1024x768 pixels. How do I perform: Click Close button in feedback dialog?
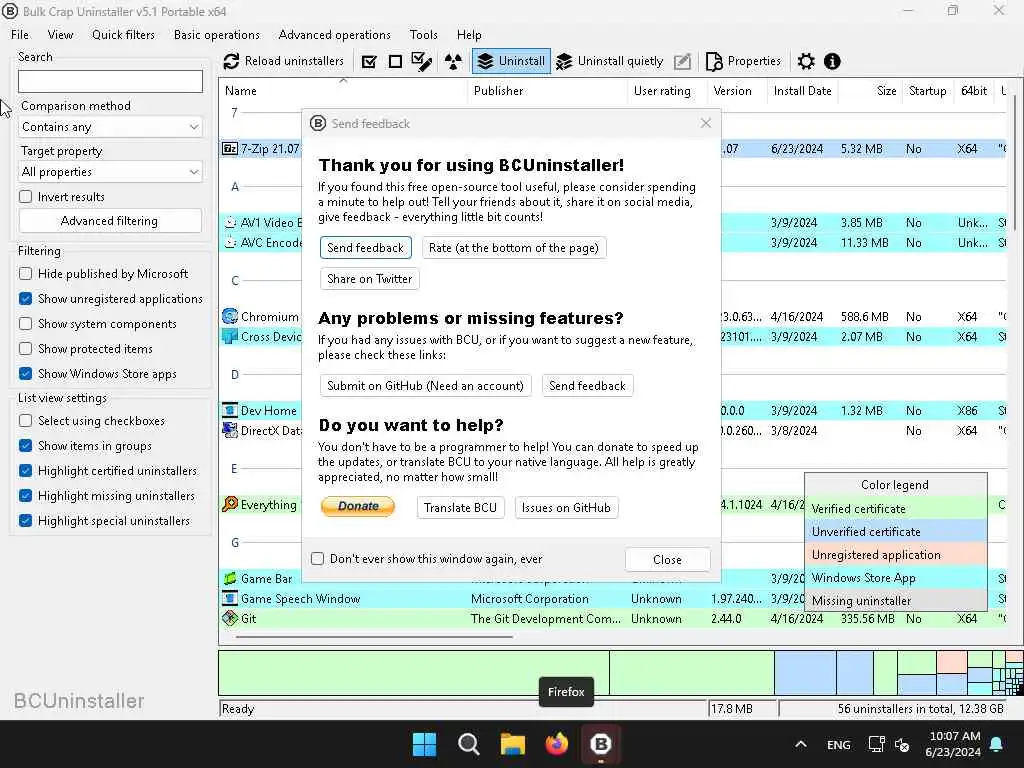pos(667,560)
